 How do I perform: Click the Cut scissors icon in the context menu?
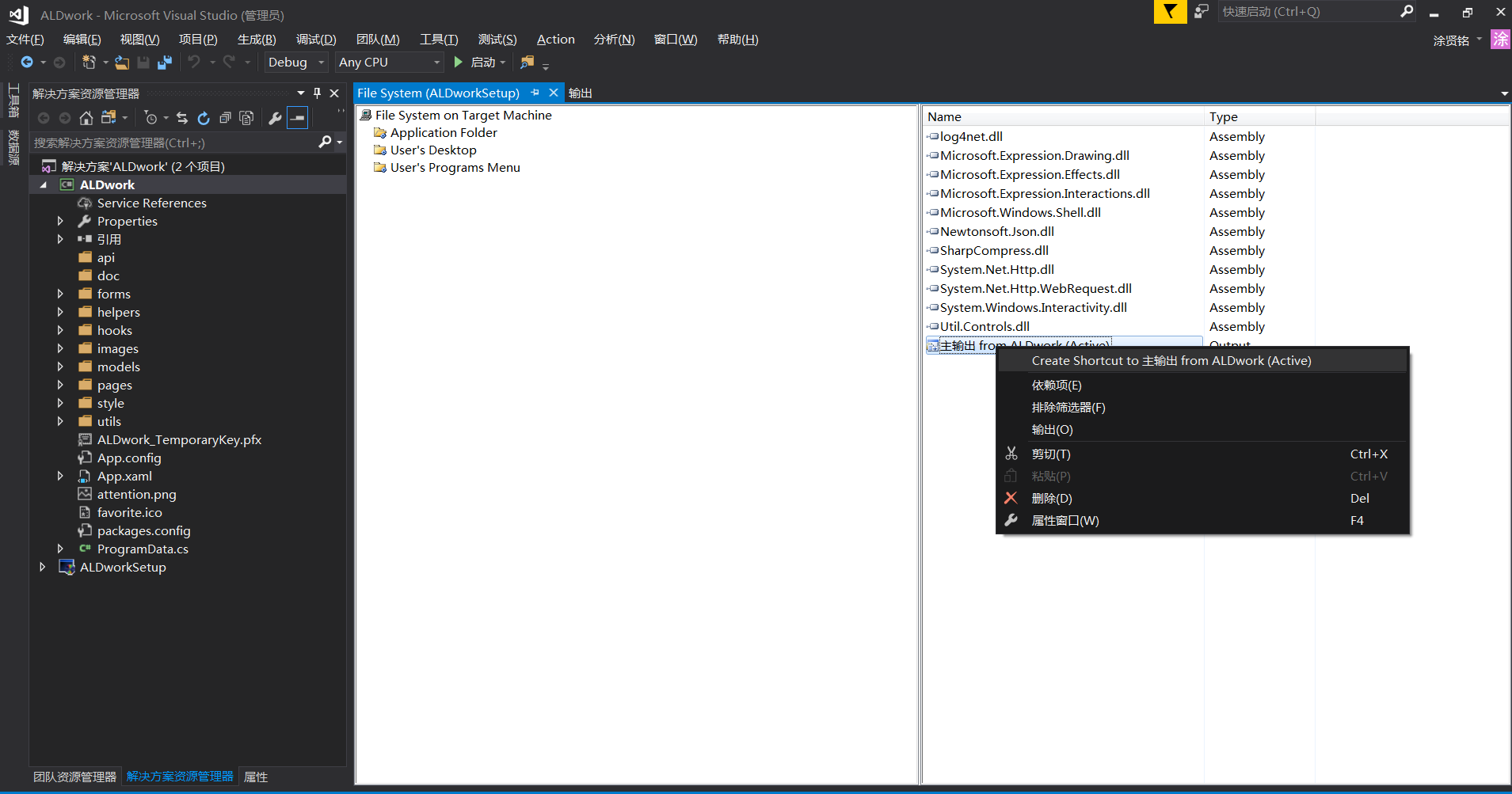1011,454
